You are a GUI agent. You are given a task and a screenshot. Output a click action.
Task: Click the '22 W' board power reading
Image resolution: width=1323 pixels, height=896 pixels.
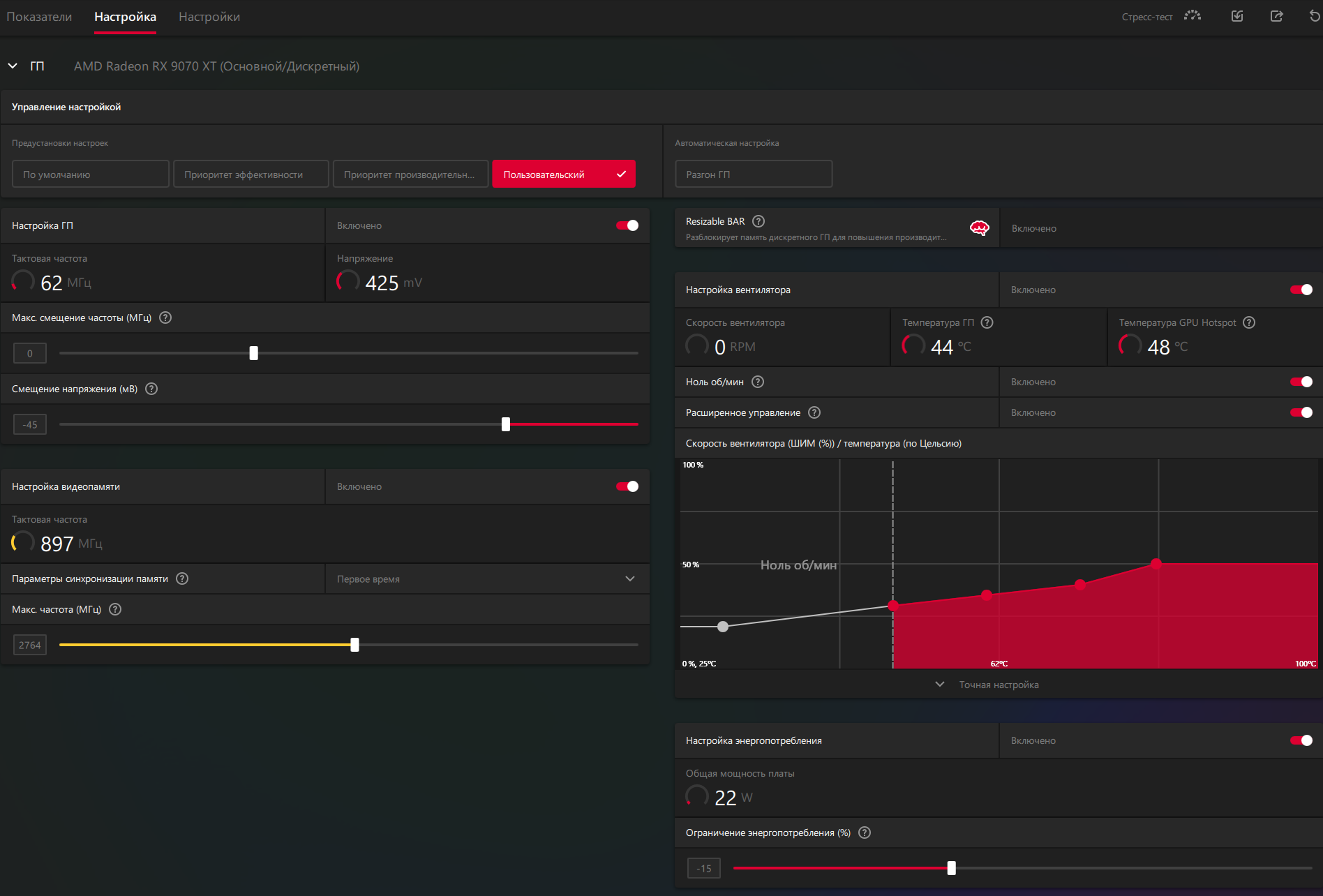click(x=733, y=798)
